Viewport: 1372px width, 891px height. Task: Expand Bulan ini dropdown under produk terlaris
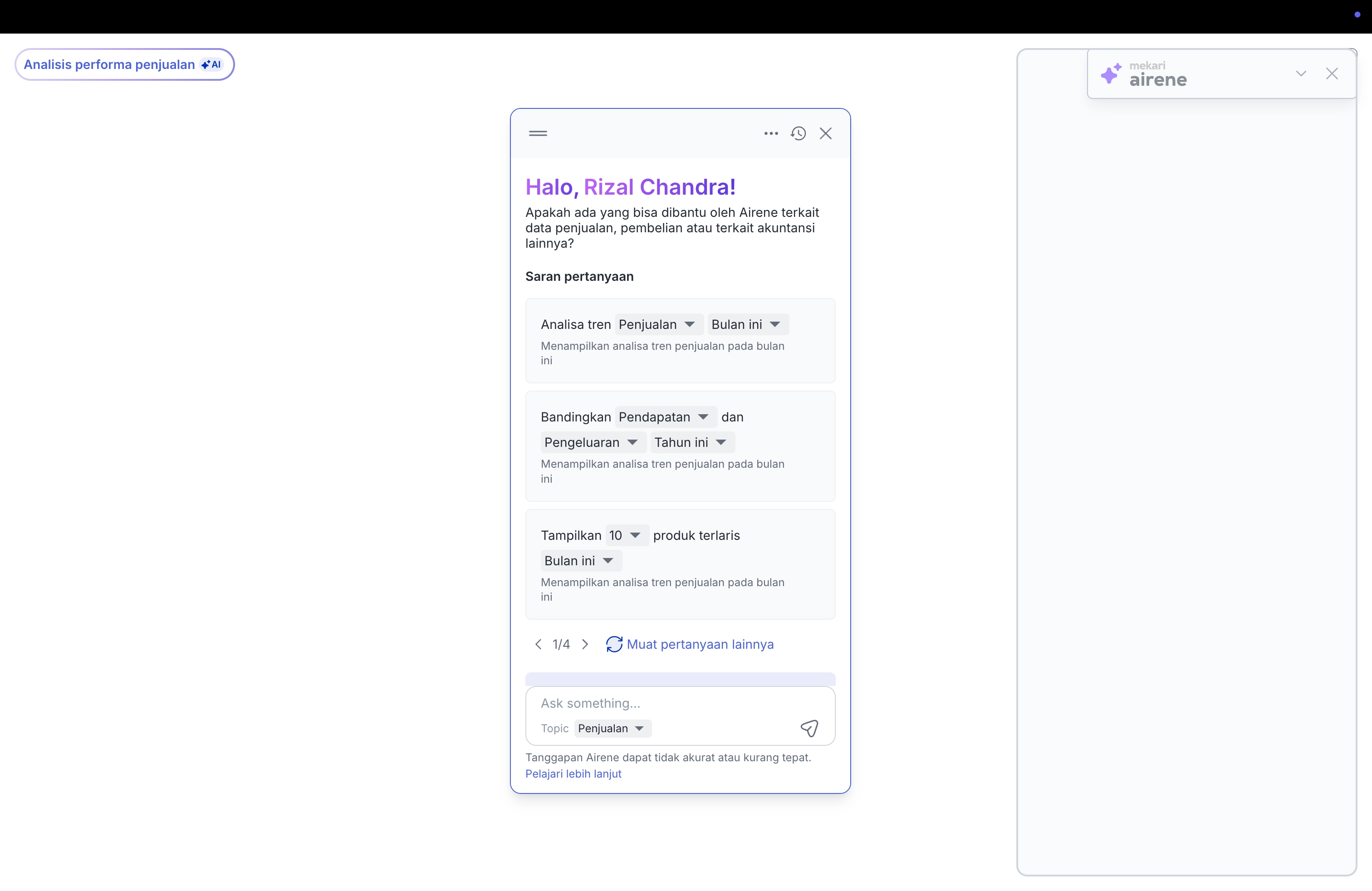click(x=581, y=561)
